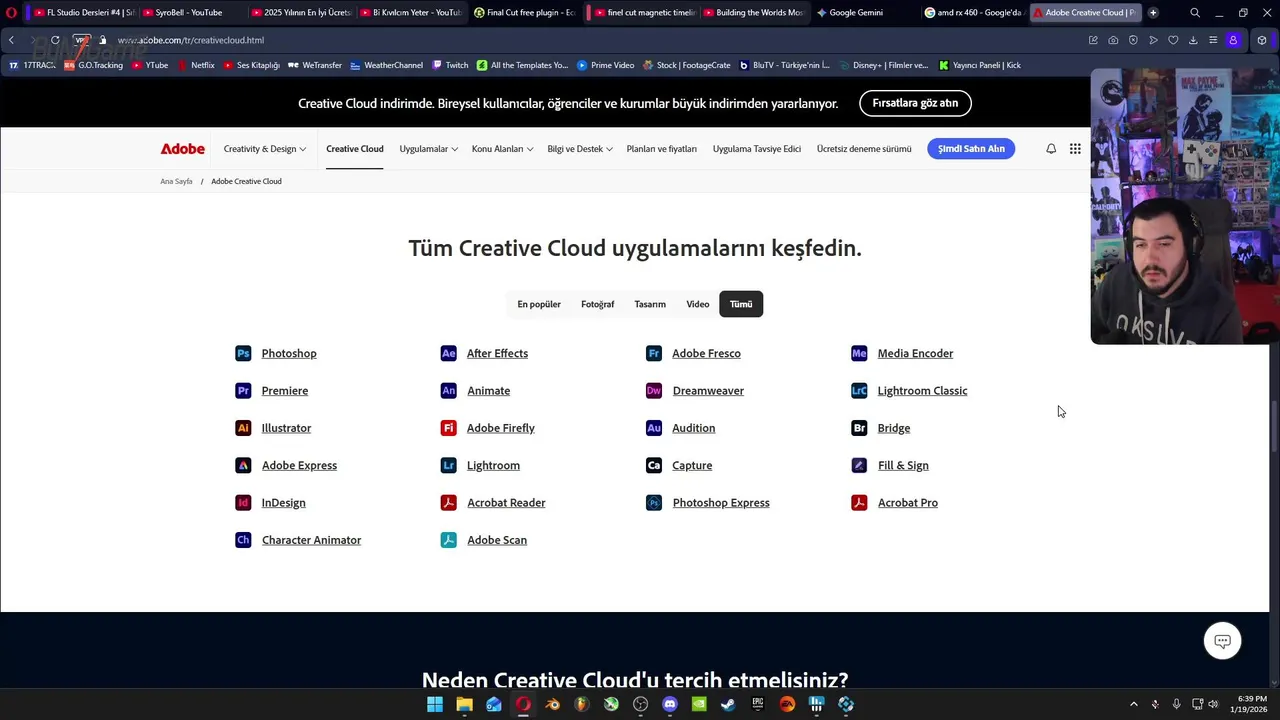Click the Media Encoder Me icon
Image resolution: width=1280 pixels, height=720 pixels.
[859, 353]
